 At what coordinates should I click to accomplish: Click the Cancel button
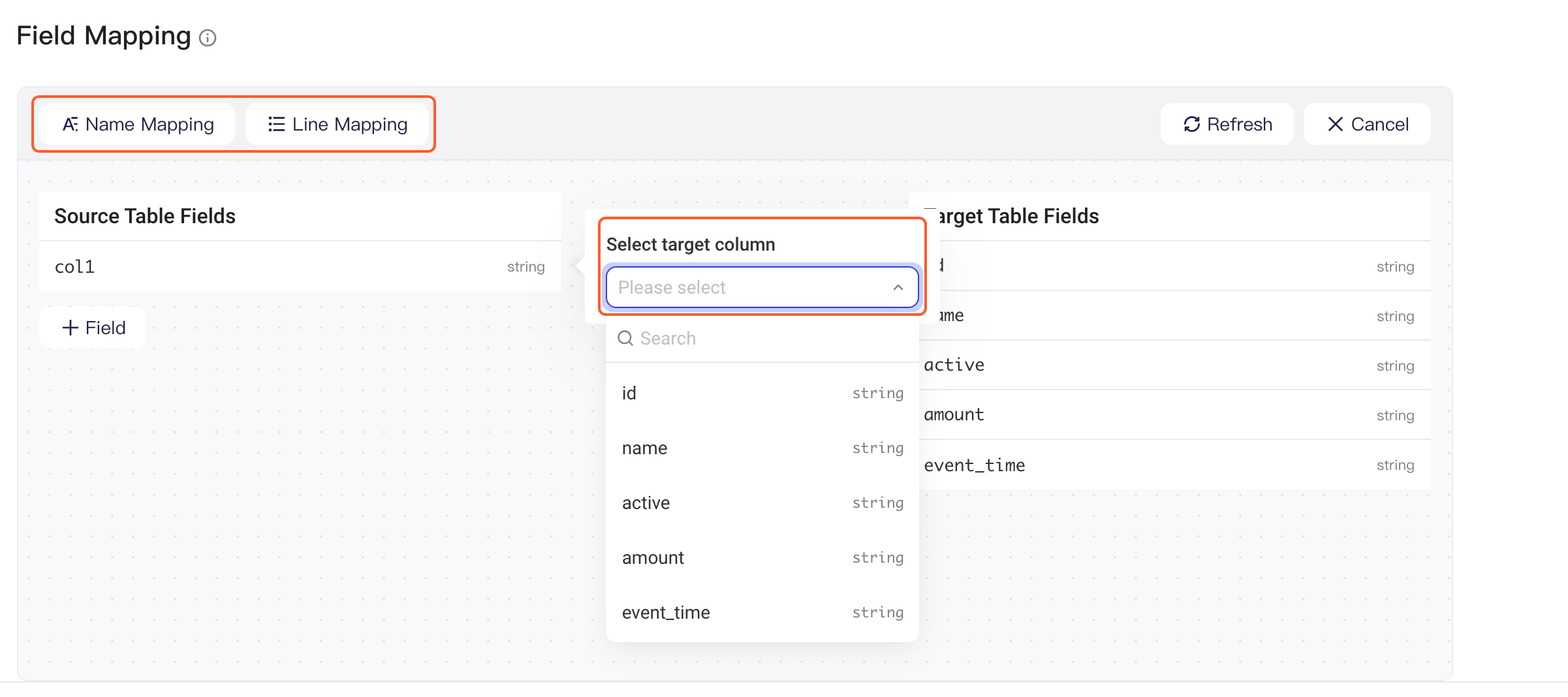point(1368,124)
